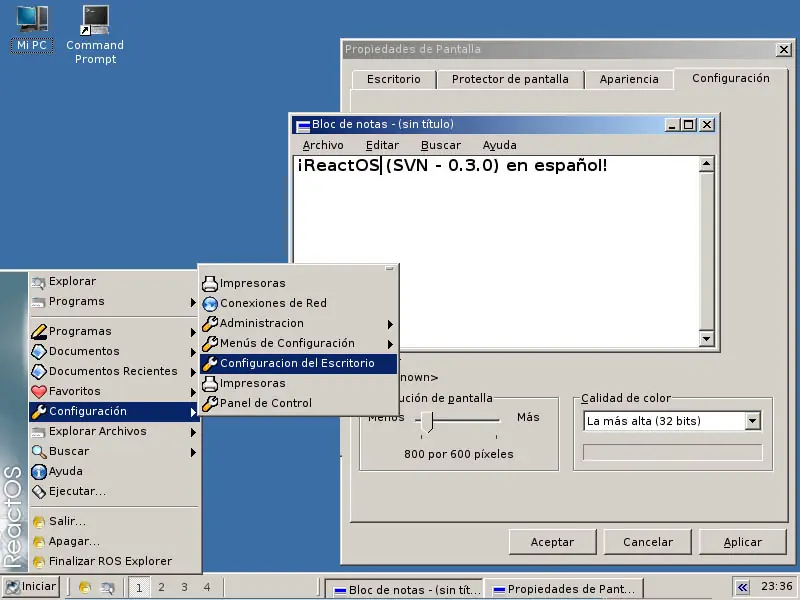The width and height of the screenshot is (800, 600).
Task: Click the Cancelar button
Action: coord(648,542)
